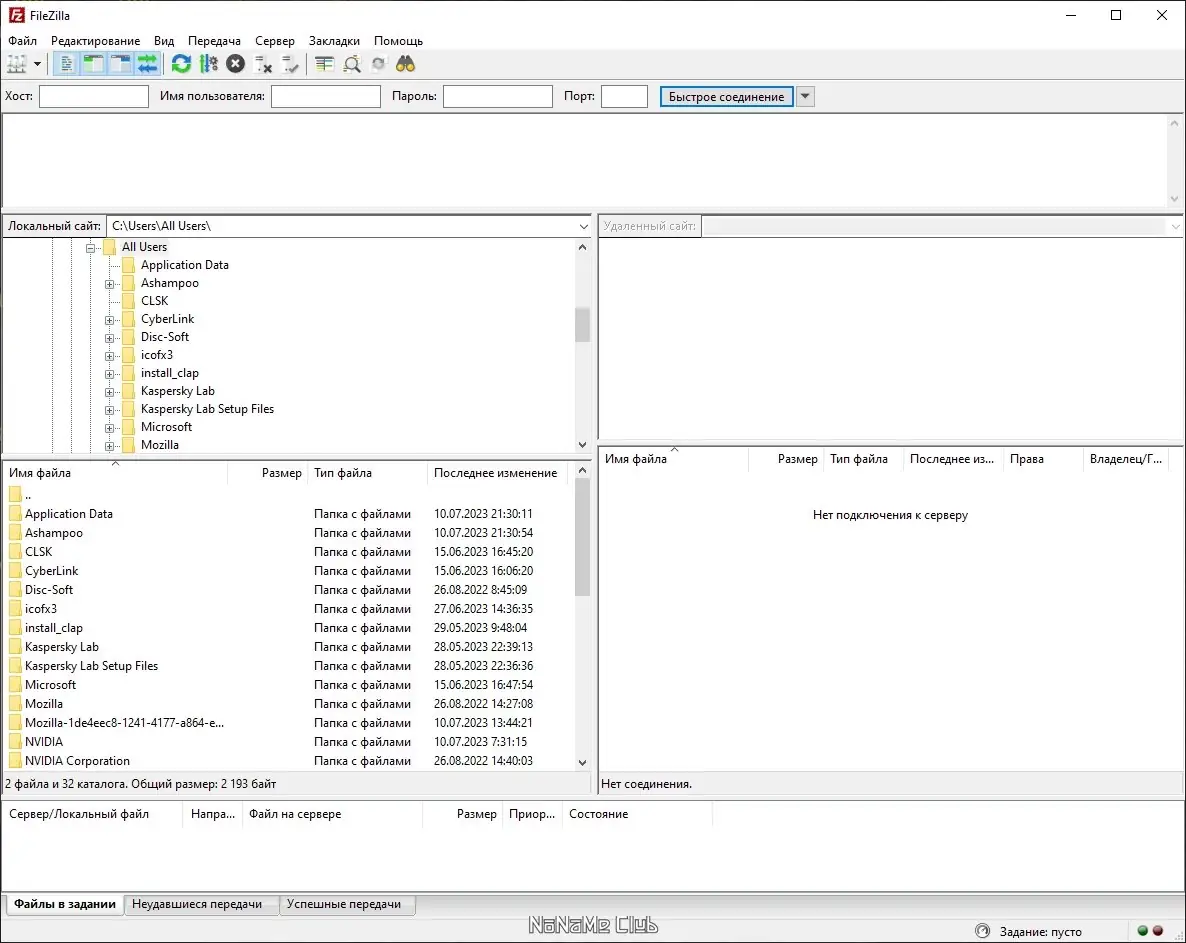Sort local list by Имя файла
This screenshot has height=943, width=1186.
tap(115, 473)
